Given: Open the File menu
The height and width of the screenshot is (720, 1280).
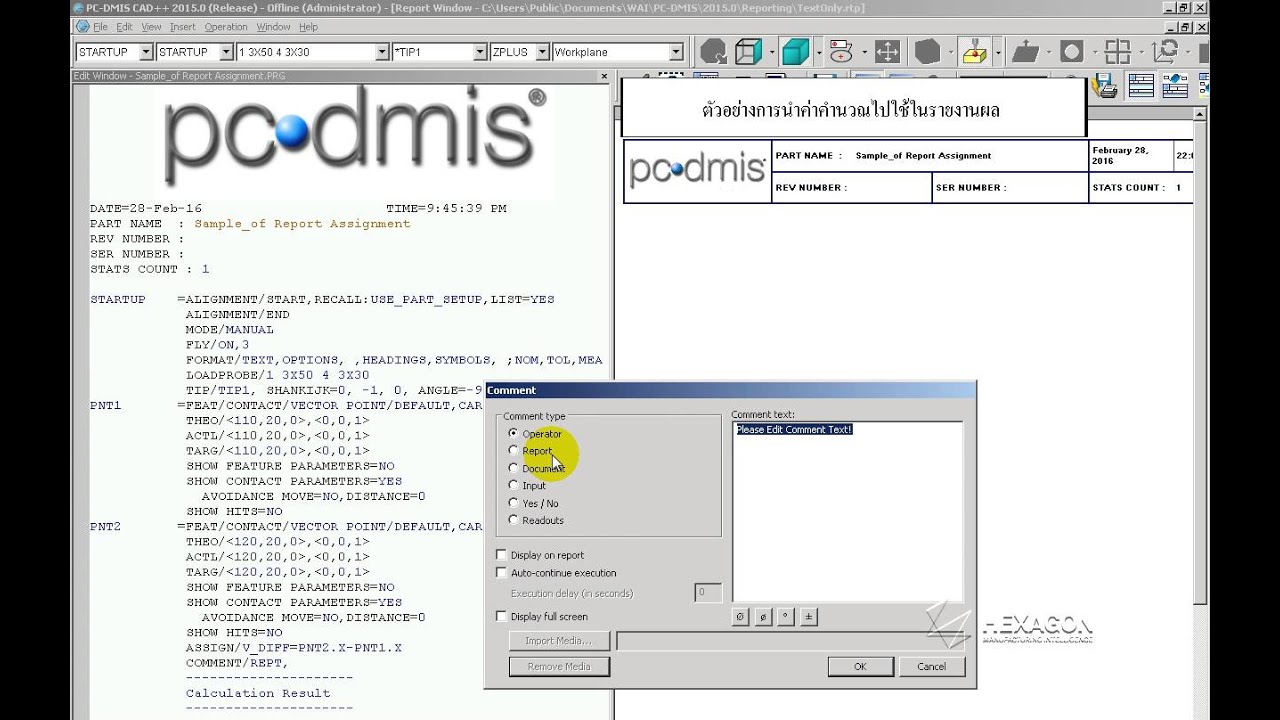Looking at the screenshot, I should click(x=100, y=27).
